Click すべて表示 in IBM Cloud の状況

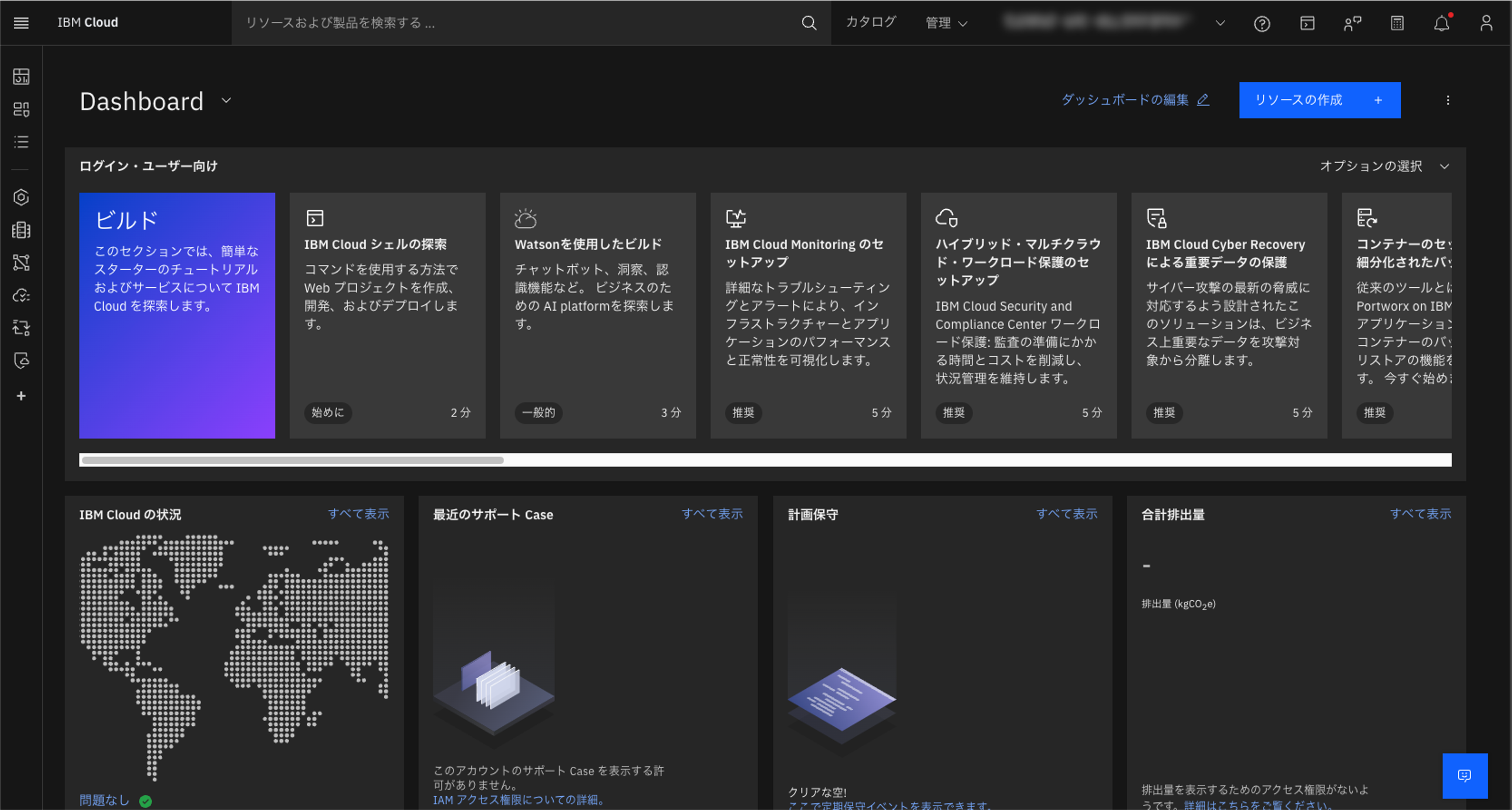point(358,514)
